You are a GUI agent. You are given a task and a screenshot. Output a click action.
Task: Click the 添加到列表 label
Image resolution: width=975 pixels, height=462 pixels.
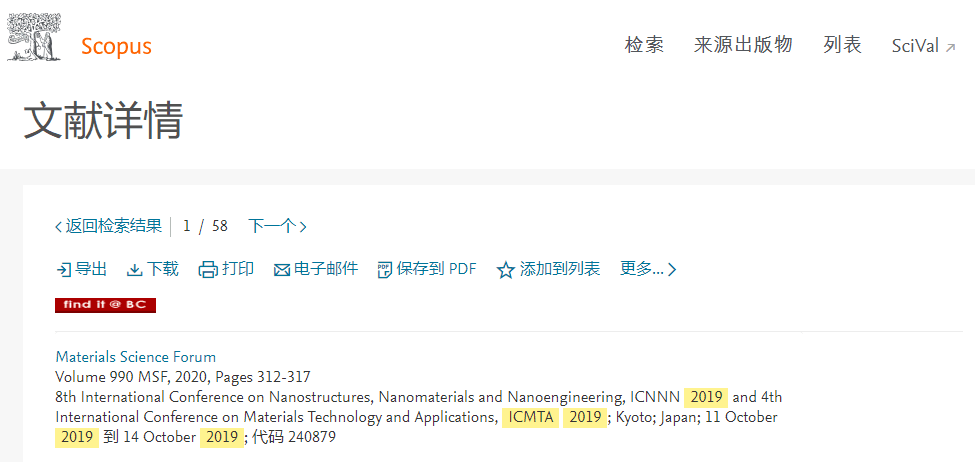560,269
